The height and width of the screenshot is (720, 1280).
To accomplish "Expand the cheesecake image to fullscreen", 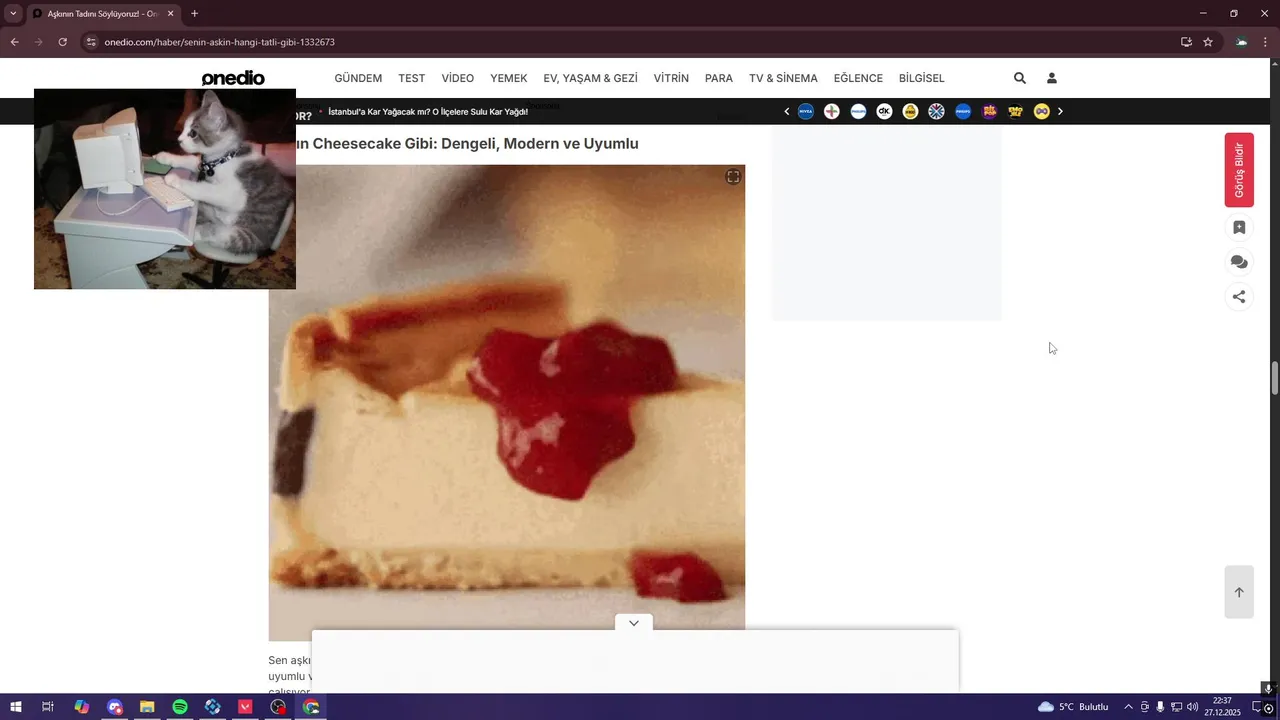I will [733, 177].
